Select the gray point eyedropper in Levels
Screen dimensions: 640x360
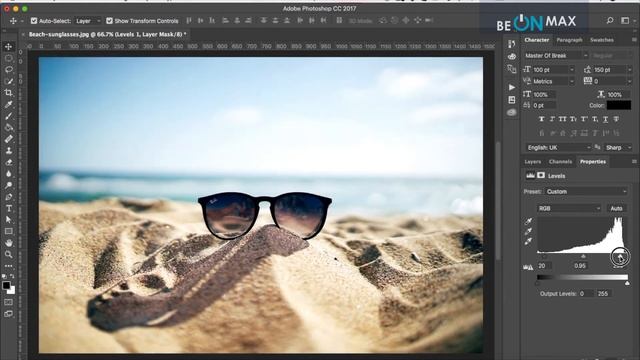[529, 231]
